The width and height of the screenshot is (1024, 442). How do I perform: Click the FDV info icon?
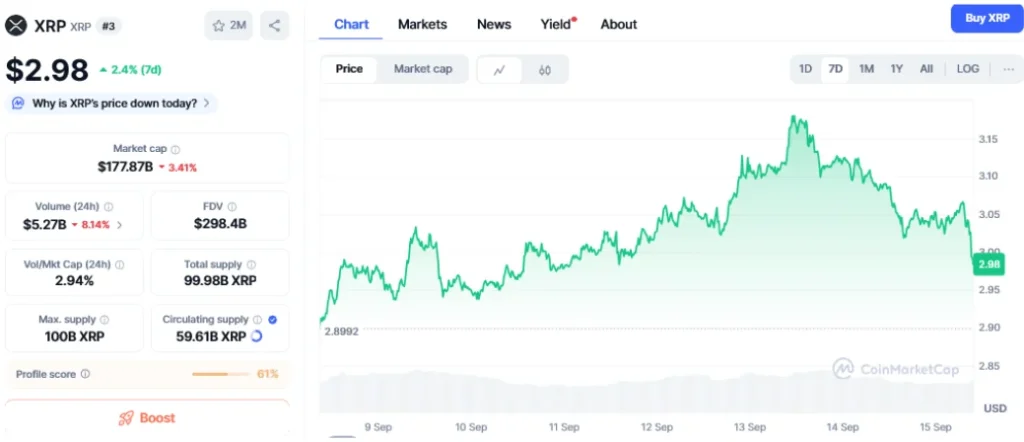point(232,207)
